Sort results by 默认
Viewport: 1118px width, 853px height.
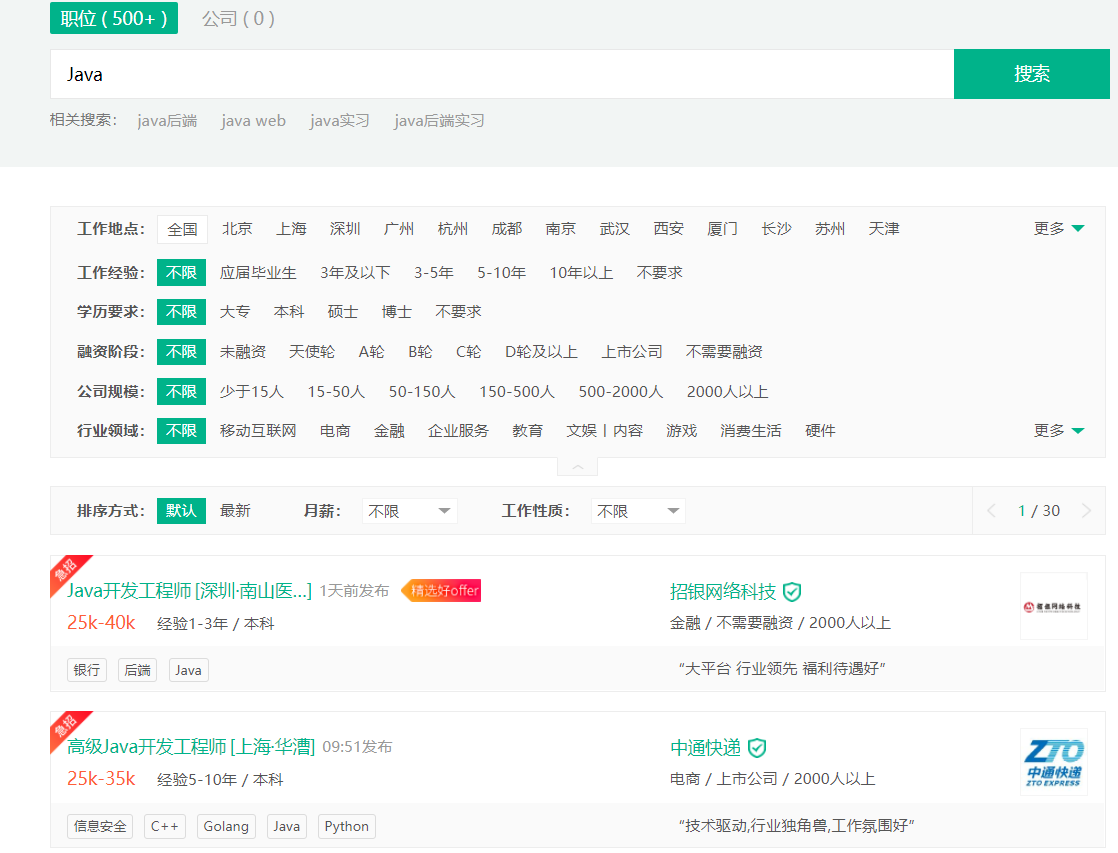point(181,511)
